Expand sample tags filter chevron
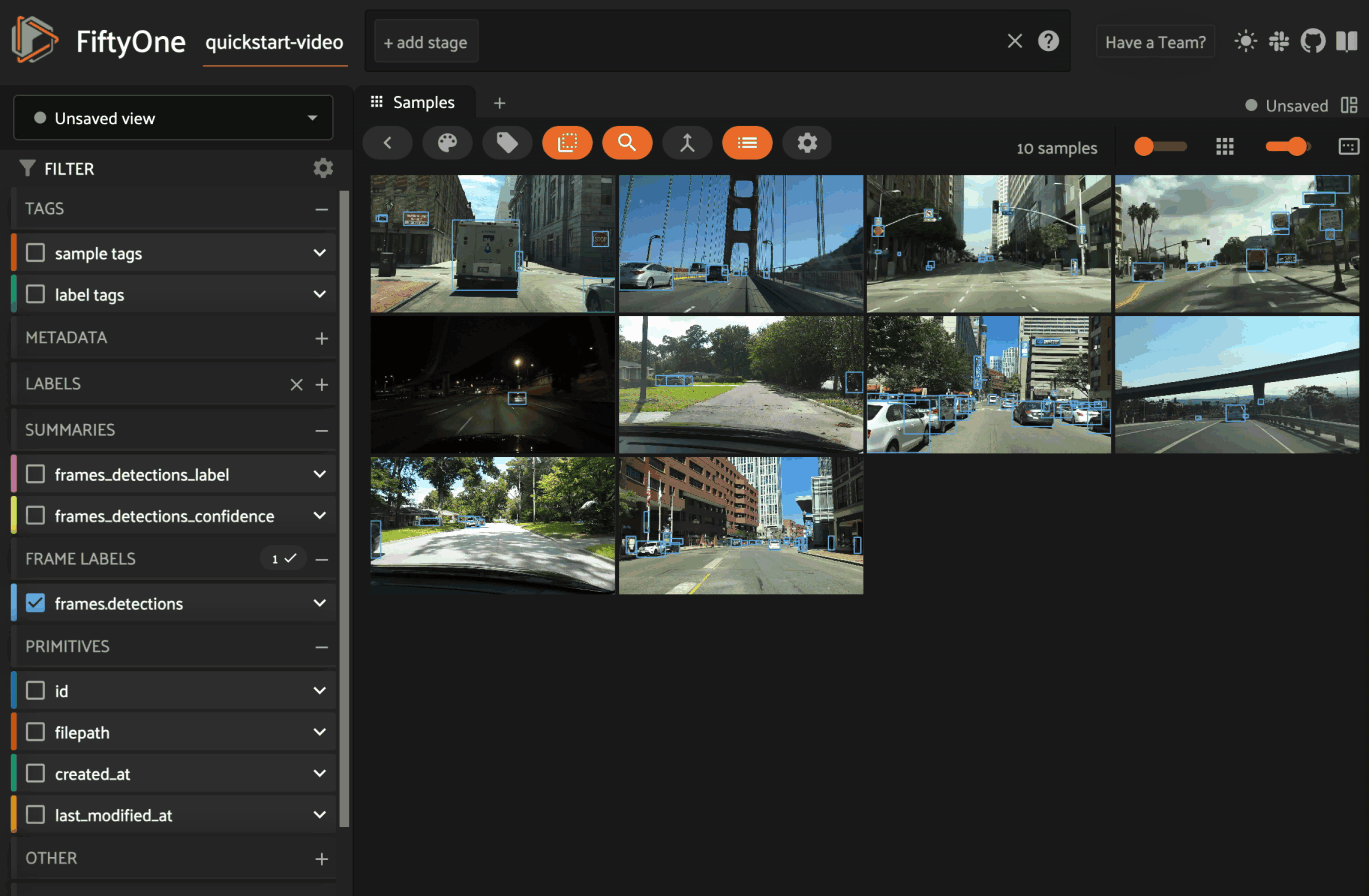Viewport: 1369px width, 896px height. (x=320, y=253)
